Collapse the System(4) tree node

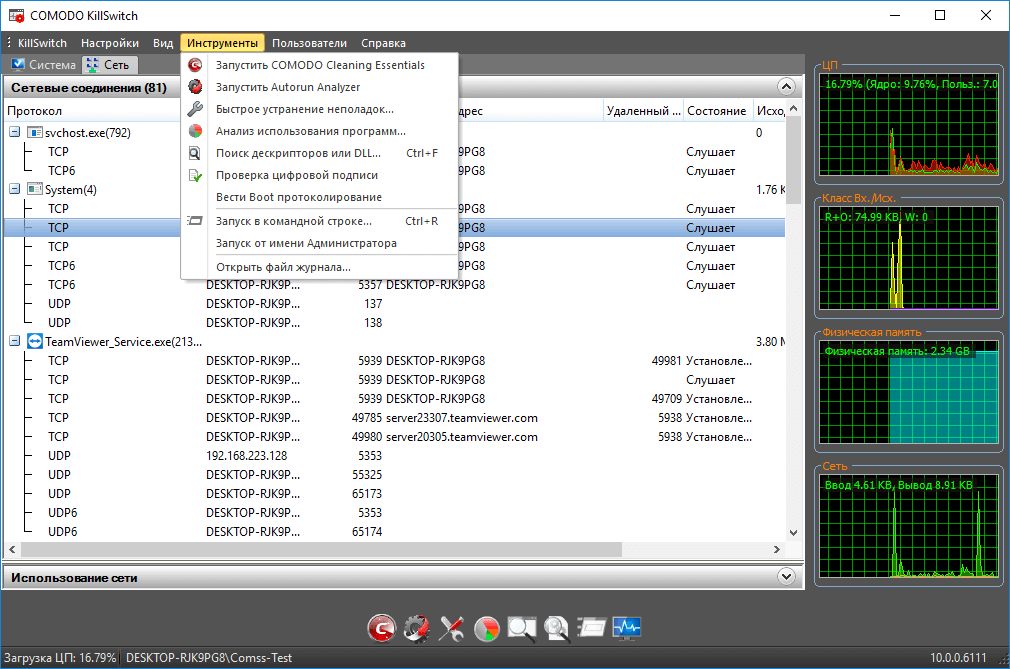tap(15, 190)
